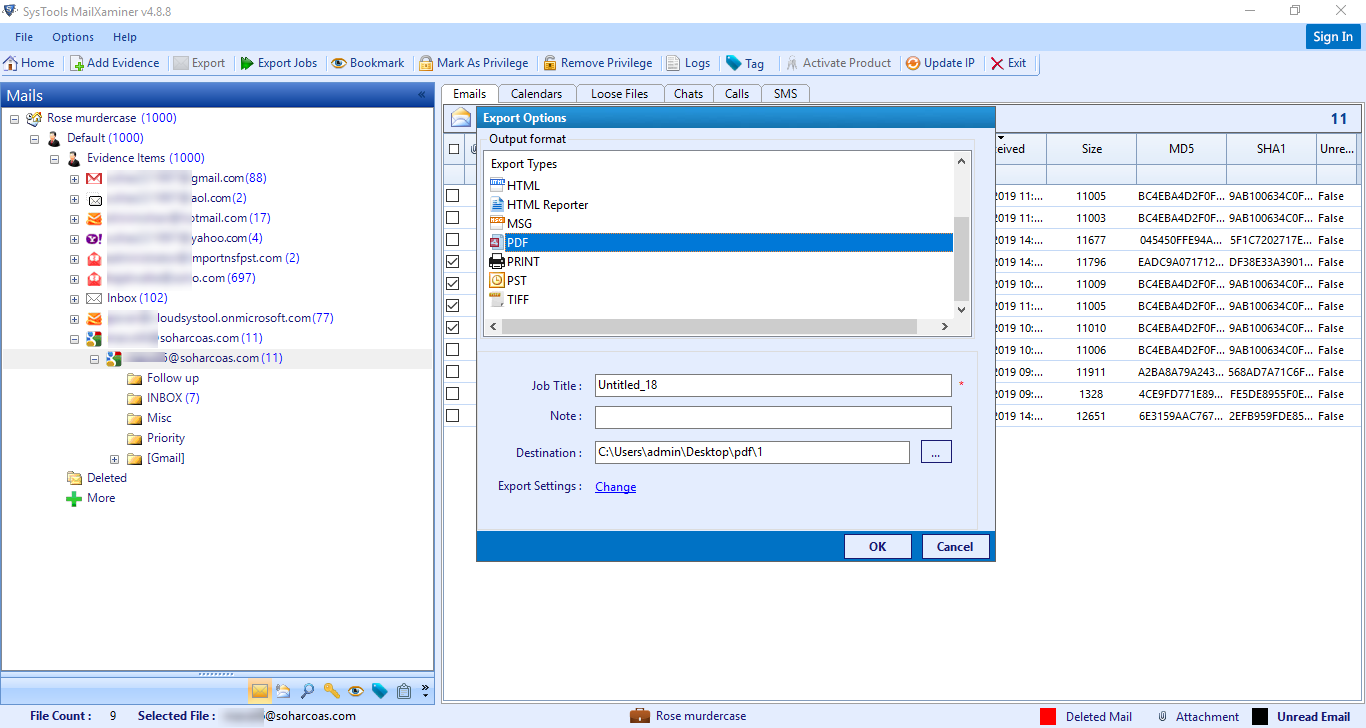Click the green More plus item
The image size is (1366, 728).
point(90,498)
